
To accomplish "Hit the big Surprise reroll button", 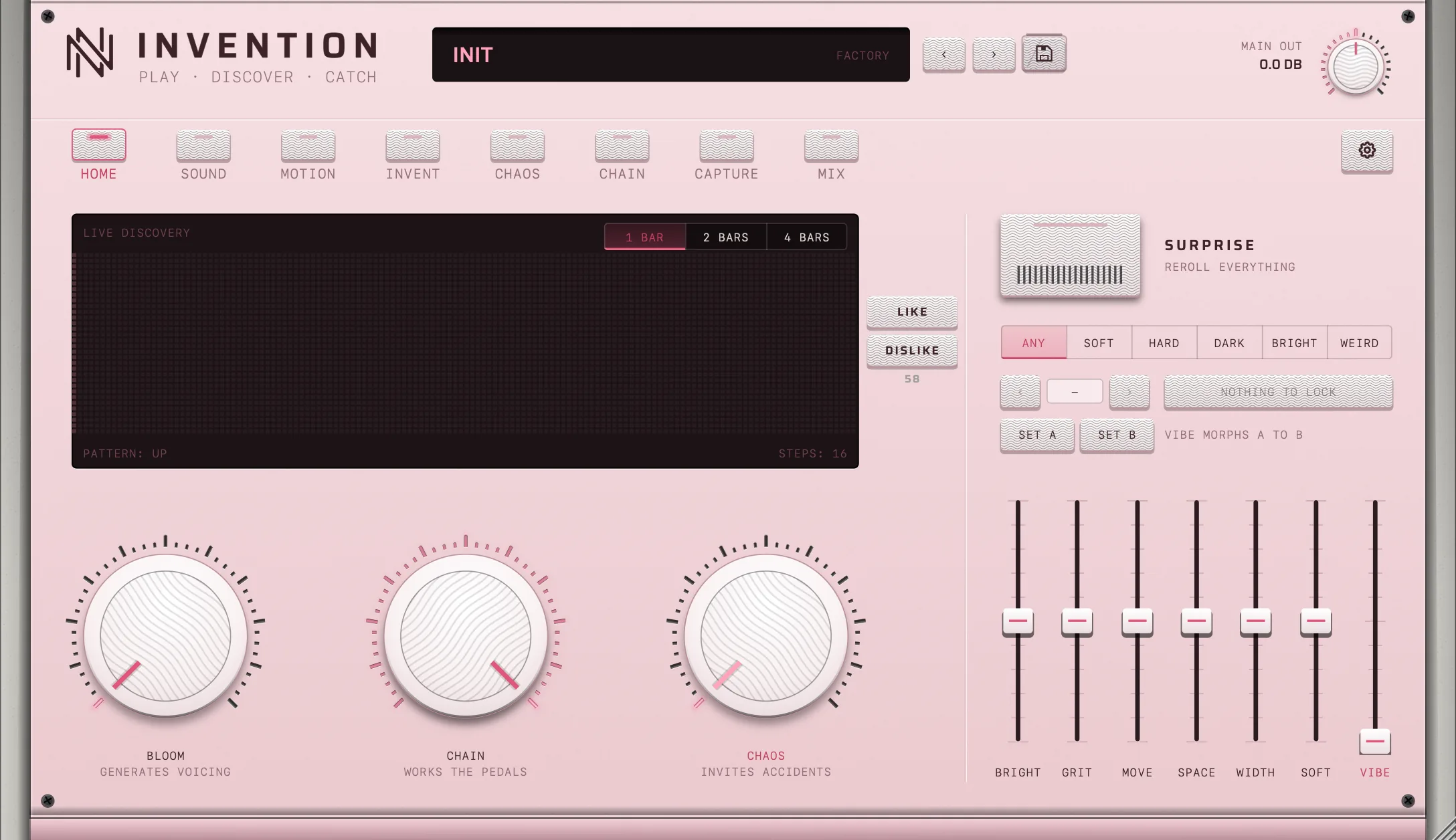I will (x=1070, y=255).
